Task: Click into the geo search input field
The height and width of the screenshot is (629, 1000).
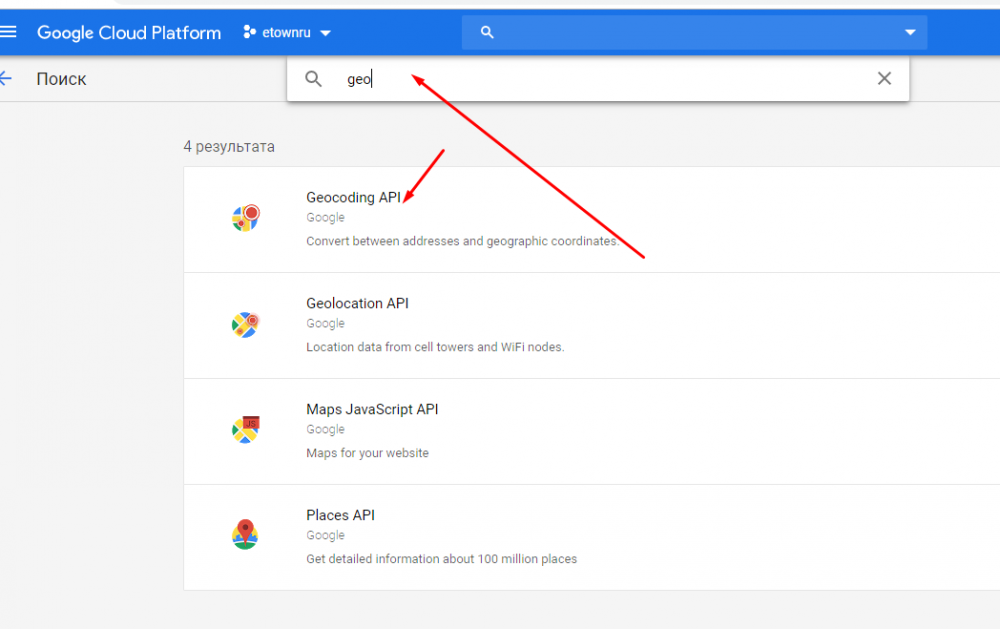Action: (x=600, y=79)
